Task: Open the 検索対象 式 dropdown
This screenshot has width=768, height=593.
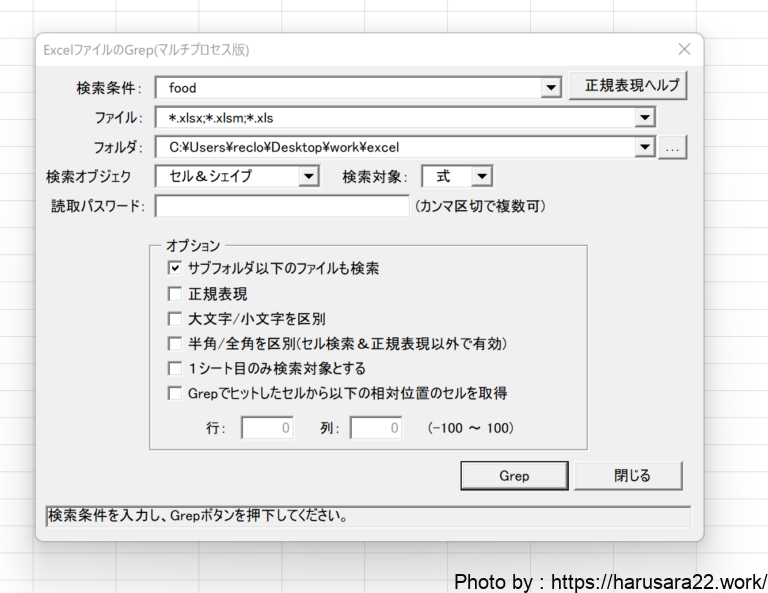Action: (x=482, y=177)
